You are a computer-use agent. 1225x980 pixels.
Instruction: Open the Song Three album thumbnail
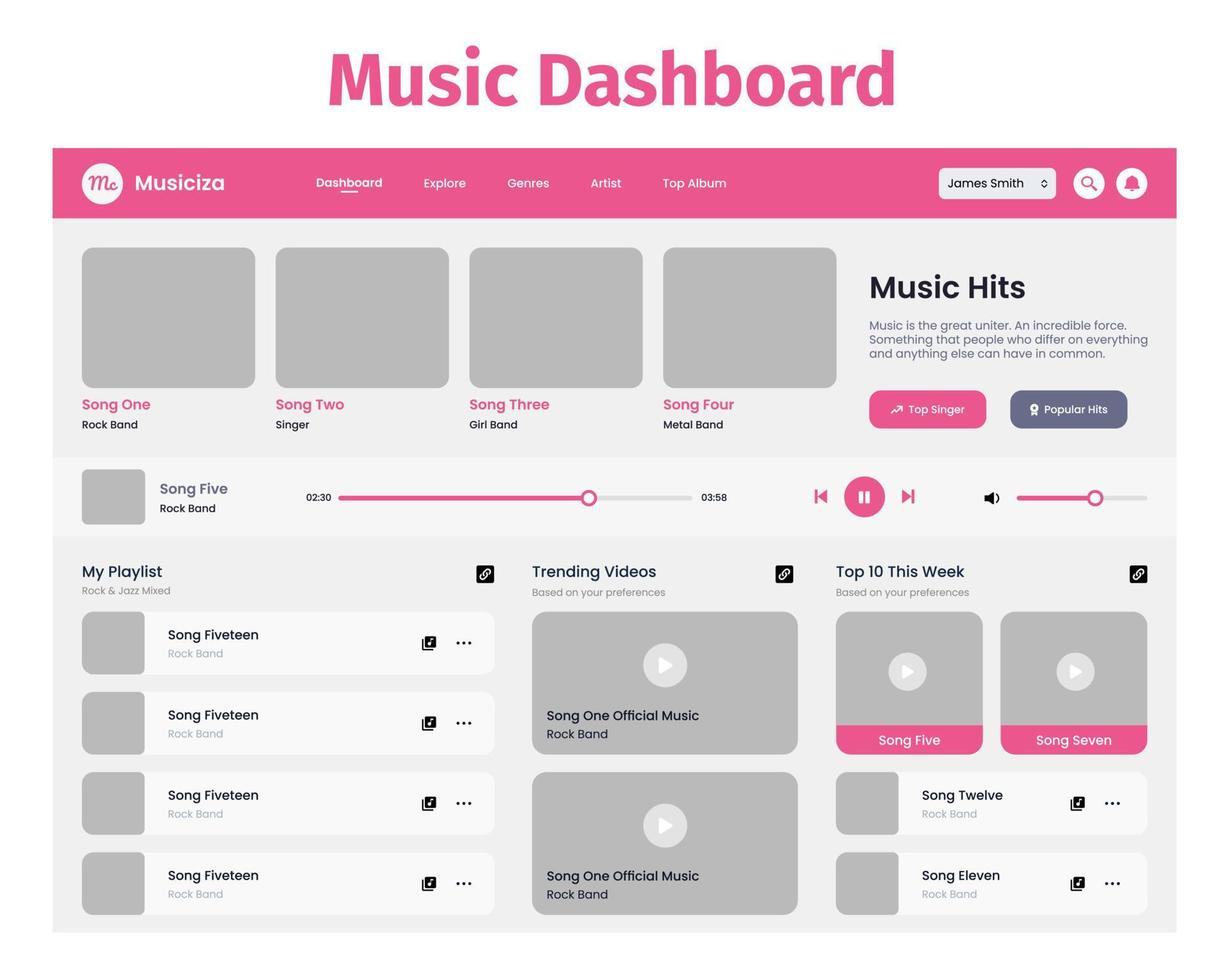pyautogui.click(x=556, y=318)
